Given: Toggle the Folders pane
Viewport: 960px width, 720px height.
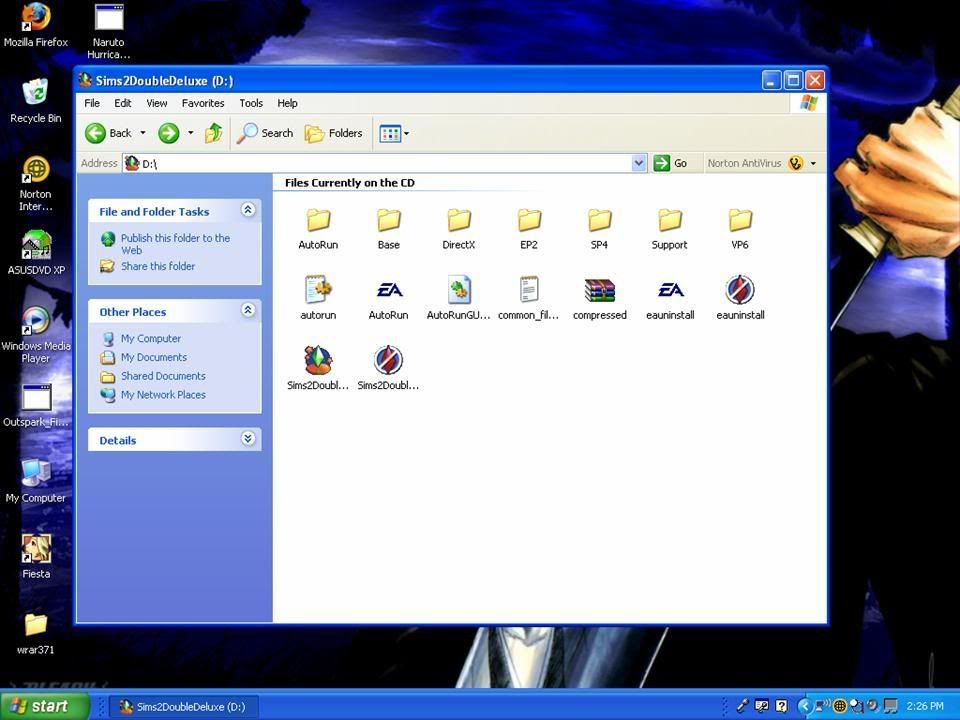Looking at the screenshot, I should click(334, 133).
